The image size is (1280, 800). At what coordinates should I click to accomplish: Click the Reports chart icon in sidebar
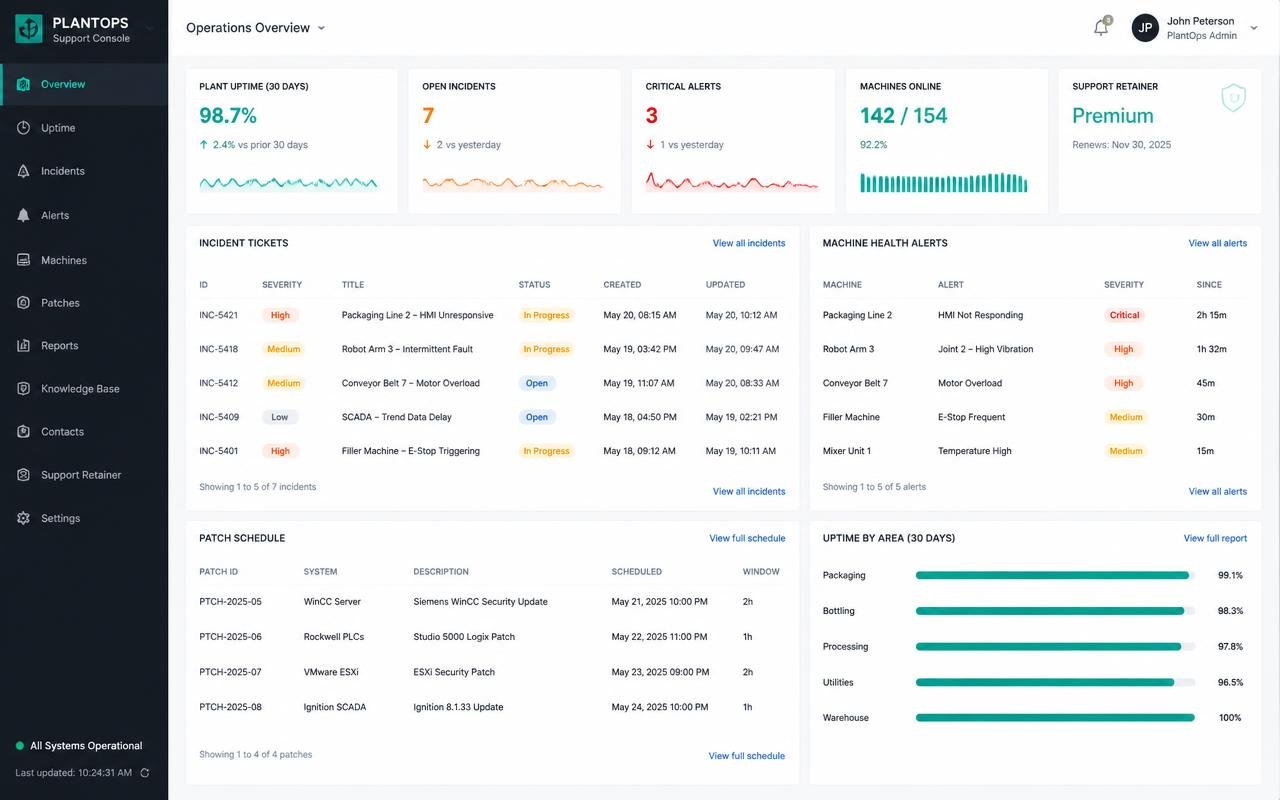(23, 346)
